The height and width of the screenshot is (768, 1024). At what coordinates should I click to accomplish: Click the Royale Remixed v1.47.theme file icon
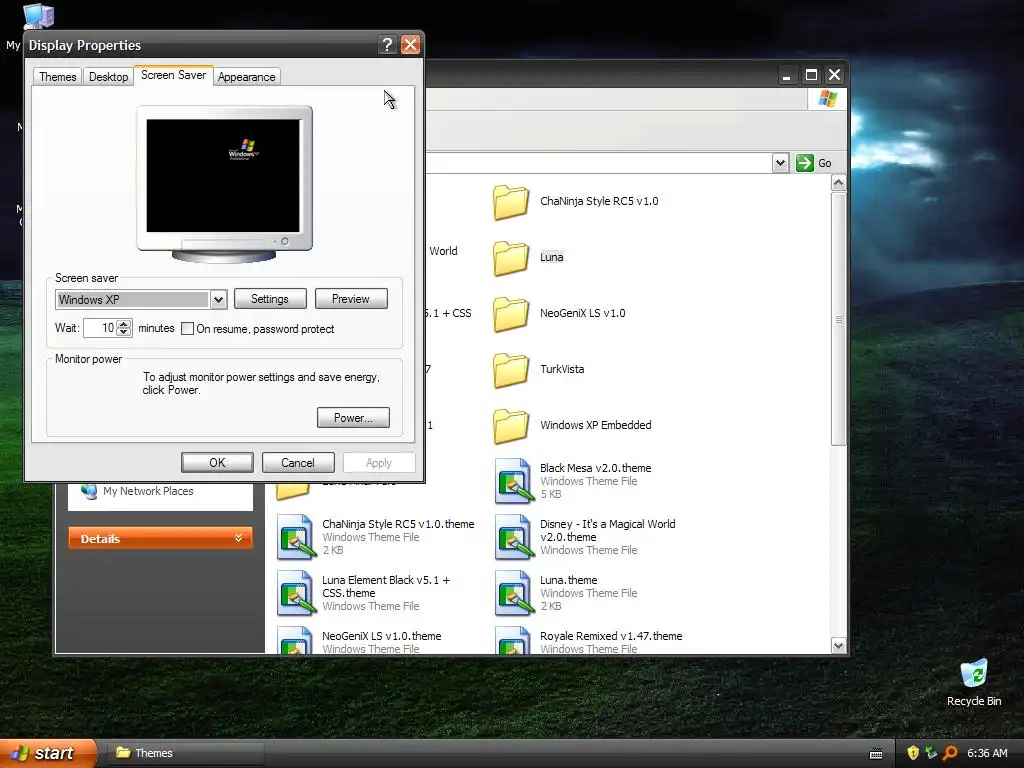pyautogui.click(x=514, y=641)
